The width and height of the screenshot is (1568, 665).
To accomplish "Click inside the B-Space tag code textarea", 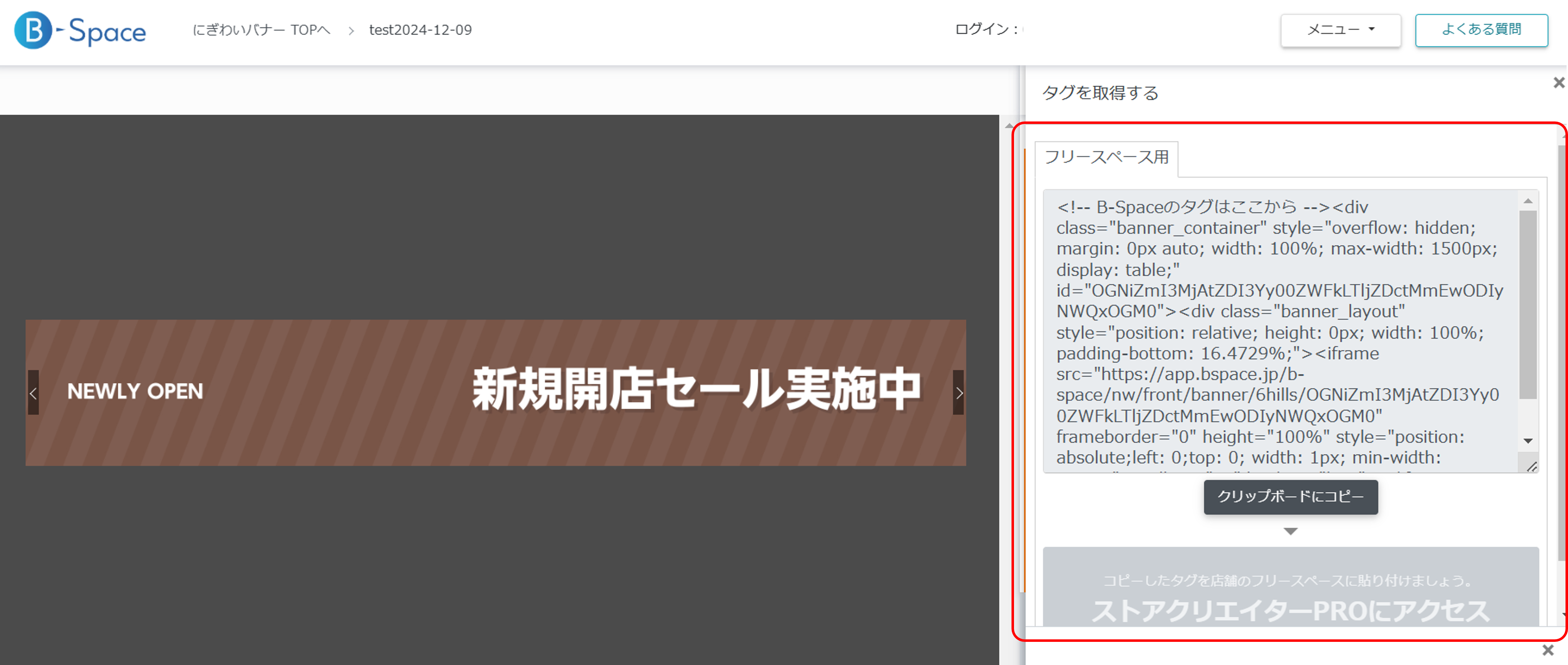I will point(1278,332).
